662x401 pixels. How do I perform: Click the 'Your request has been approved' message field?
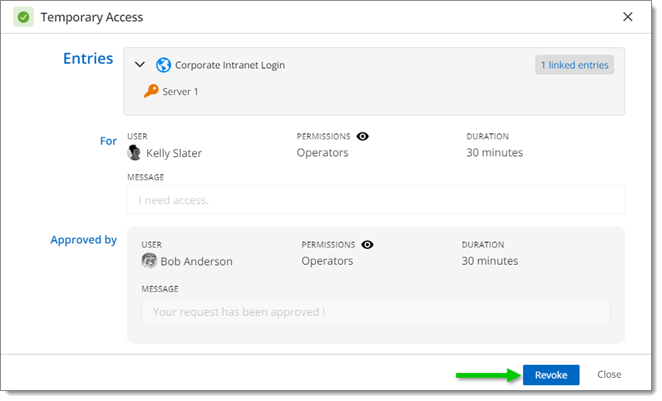click(376, 312)
